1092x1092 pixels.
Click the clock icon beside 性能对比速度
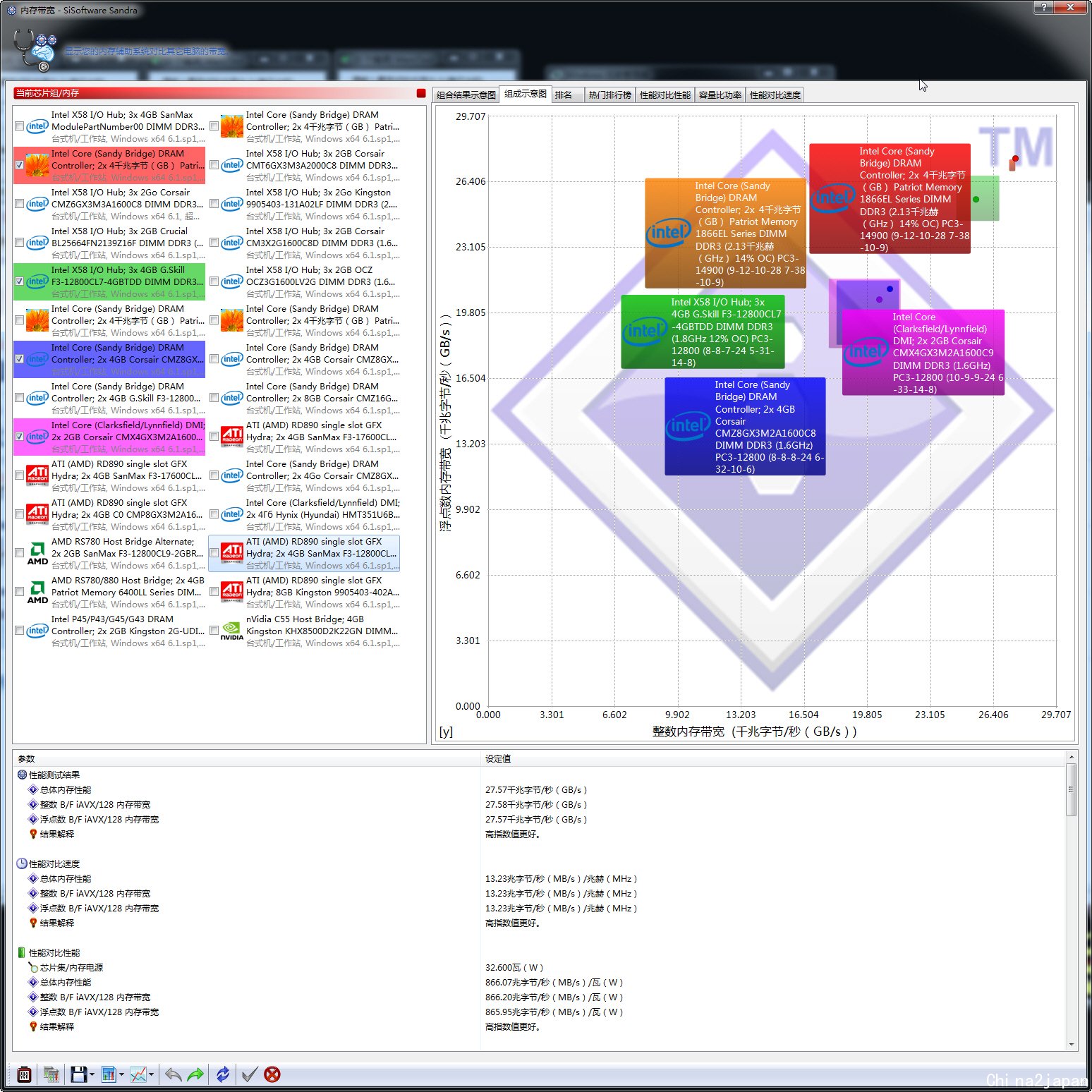(x=22, y=863)
